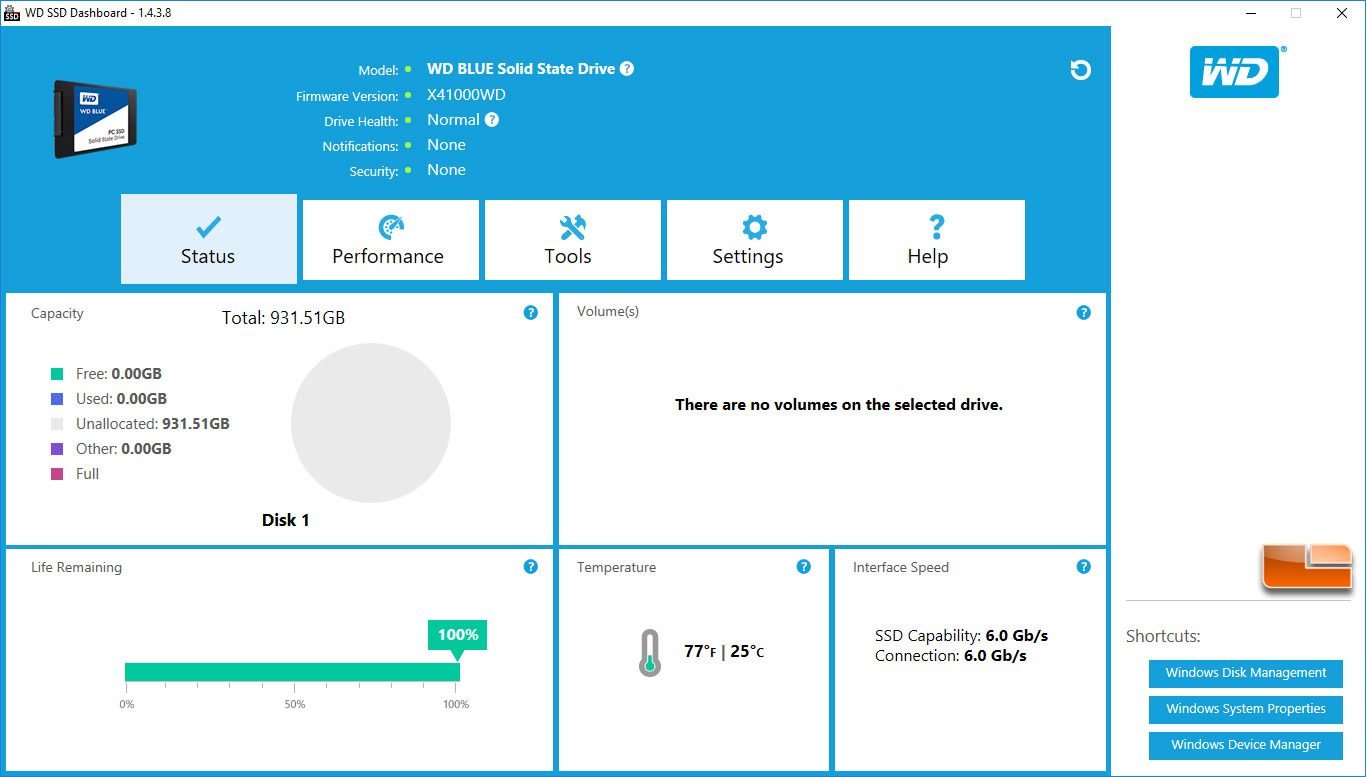Open the Interface Speed help icon
The image size is (1366, 777).
click(1083, 567)
